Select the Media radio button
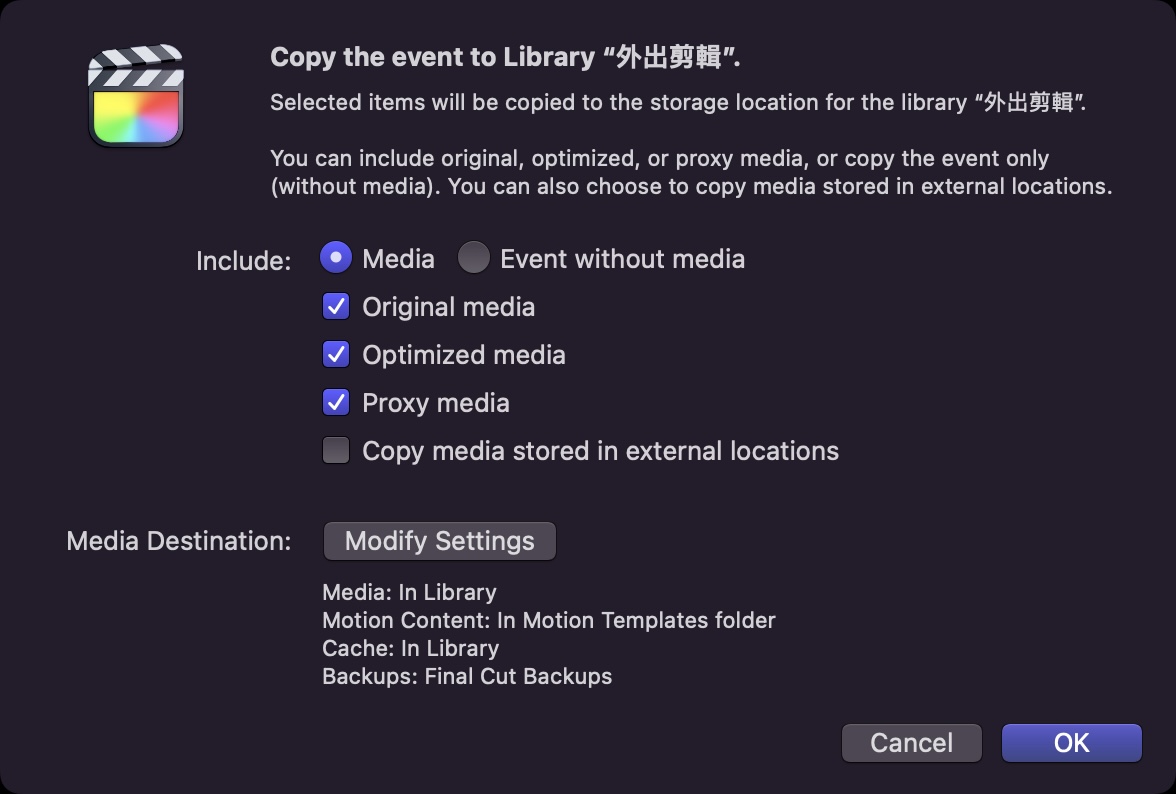Image resolution: width=1176 pixels, height=794 pixels. pos(336,259)
